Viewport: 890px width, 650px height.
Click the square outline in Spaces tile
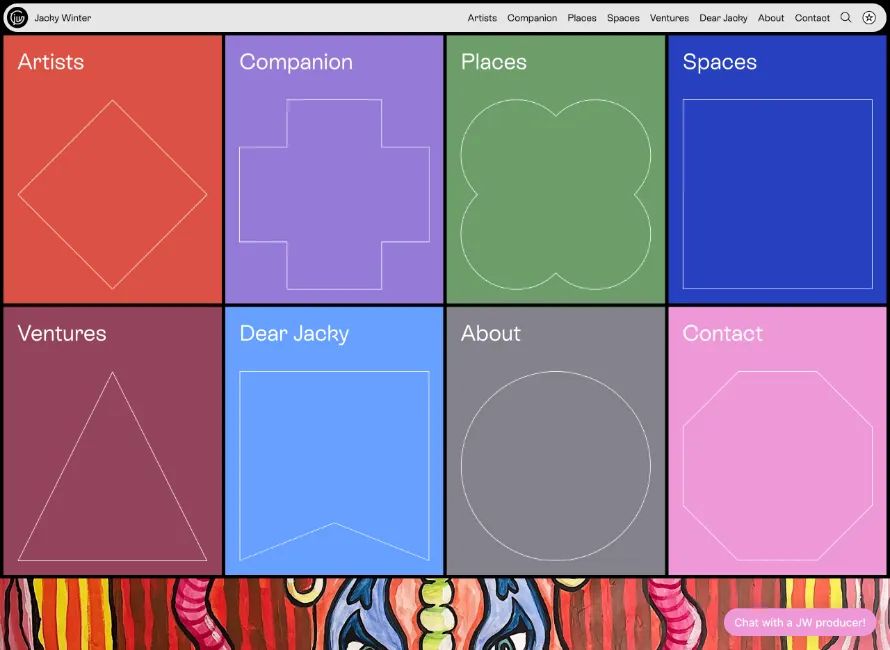click(x=778, y=194)
